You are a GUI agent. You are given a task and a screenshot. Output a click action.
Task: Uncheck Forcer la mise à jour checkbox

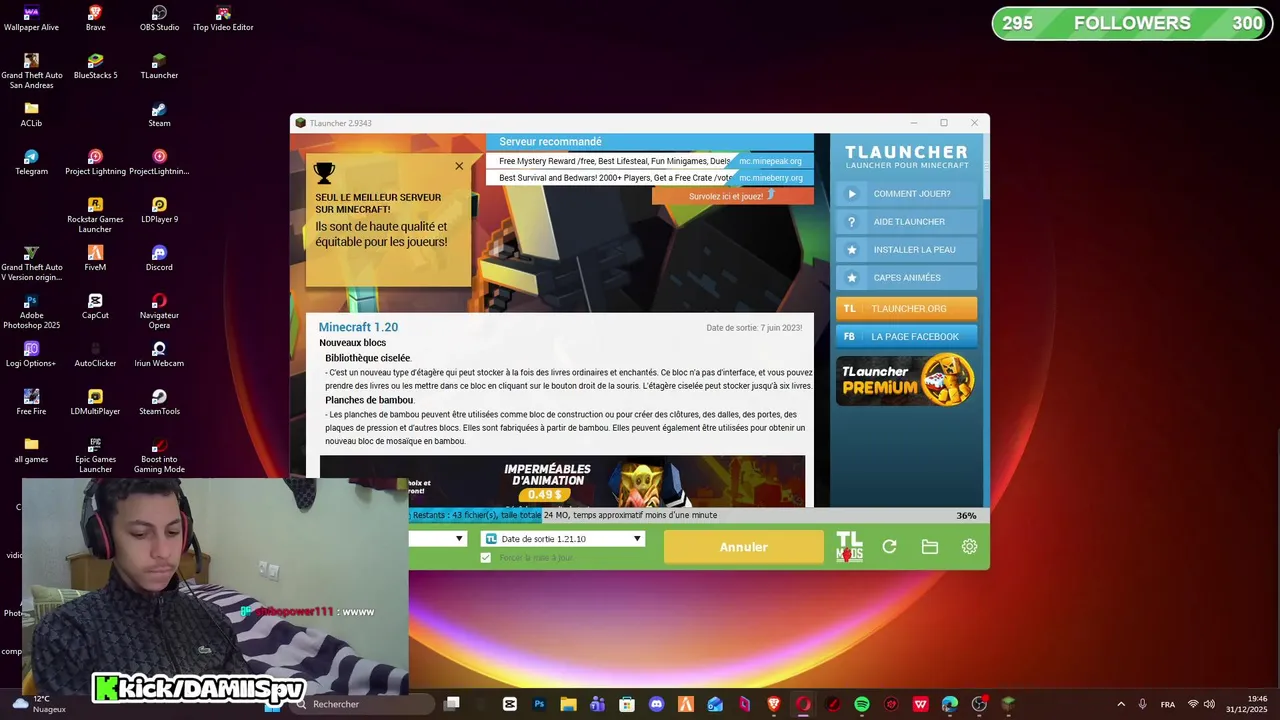point(486,557)
